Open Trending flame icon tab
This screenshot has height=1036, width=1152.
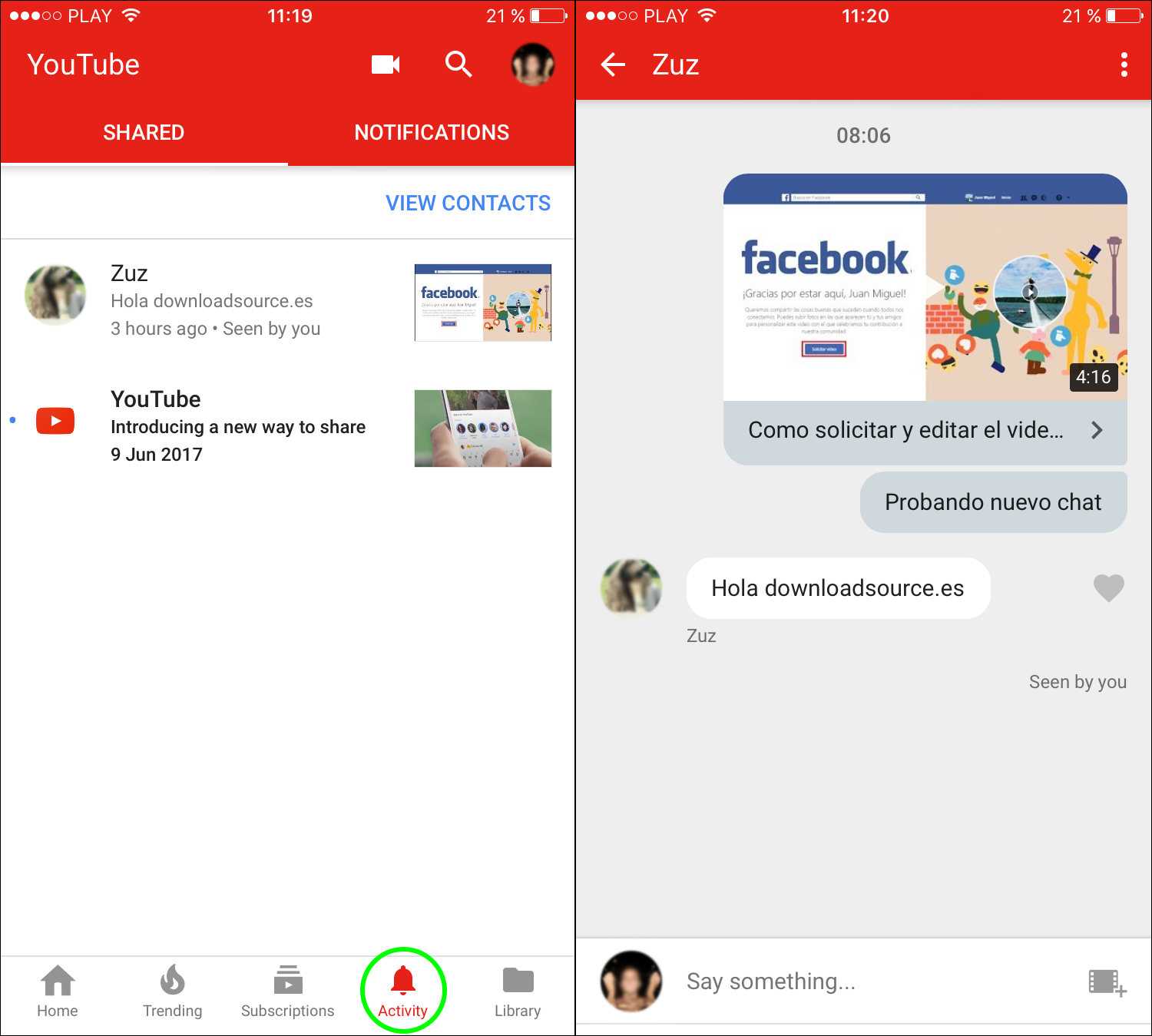point(173,991)
